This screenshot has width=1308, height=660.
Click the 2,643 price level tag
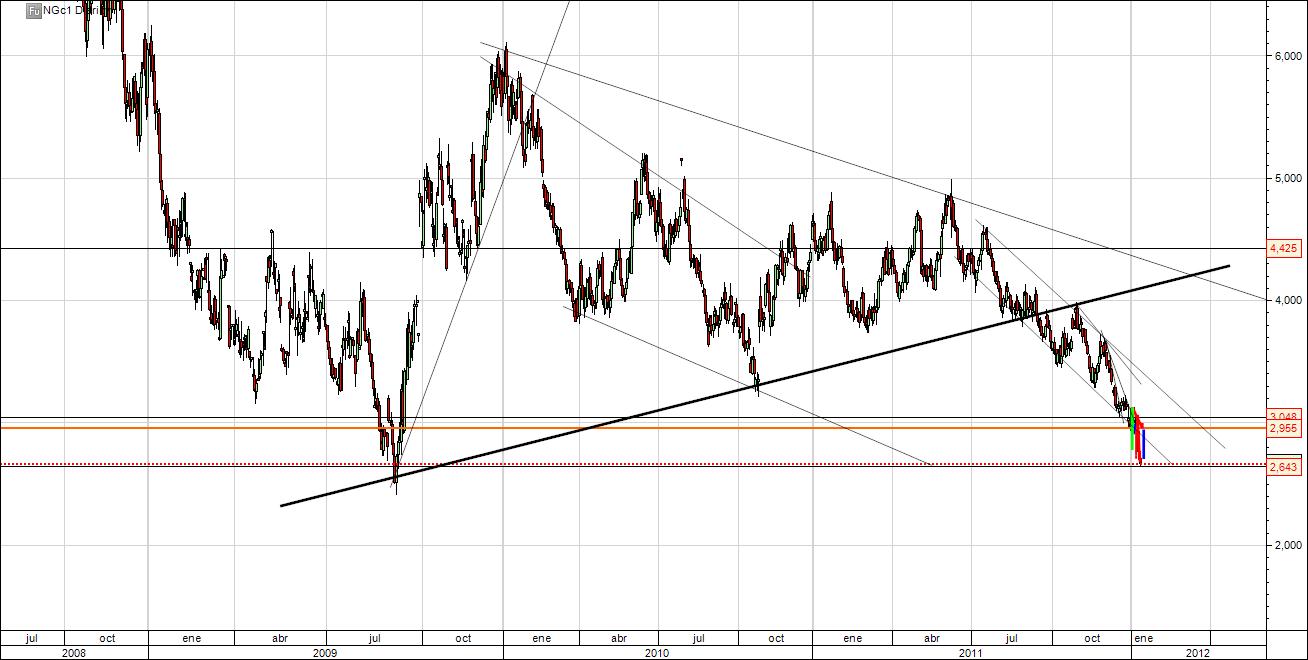click(1282, 466)
